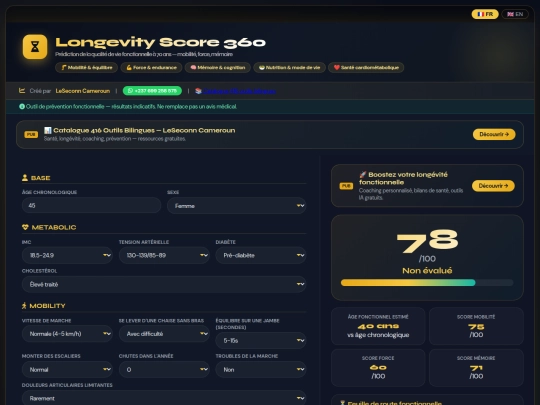Select the Mémoire & cognition tag
This screenshot has height=405, width=540.
pyautogui.click(x=217, y=68)
